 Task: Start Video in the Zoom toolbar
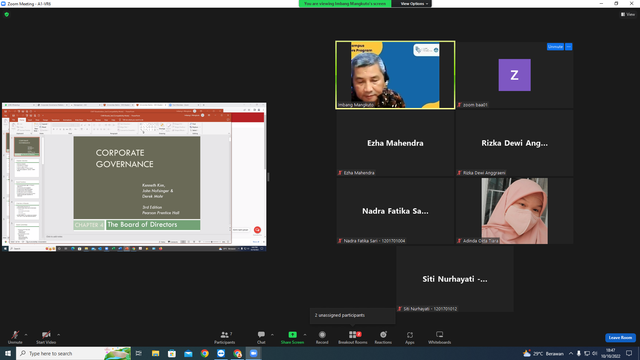click(x=46, y=337)
